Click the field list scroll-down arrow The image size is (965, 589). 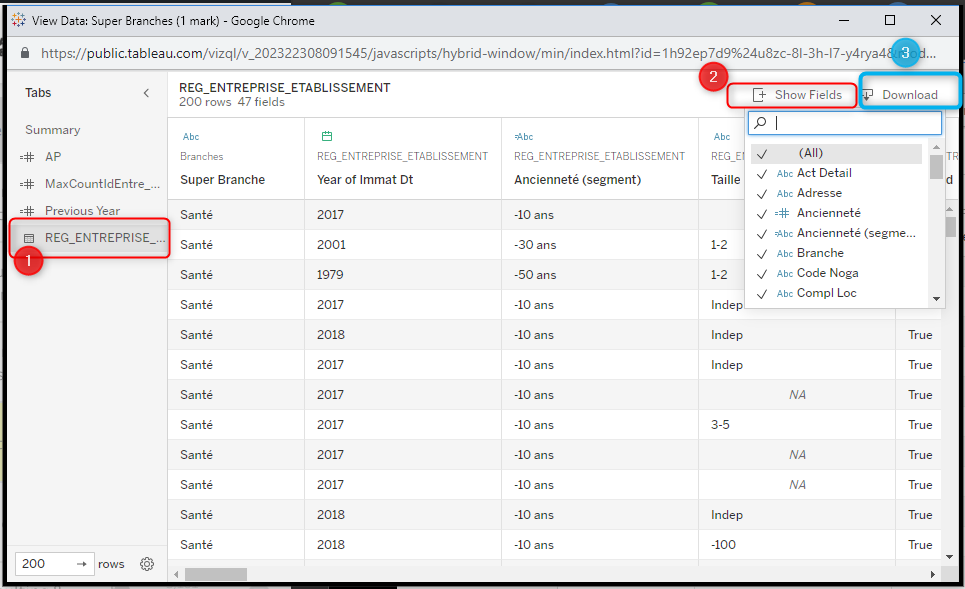tap(936, 299)
